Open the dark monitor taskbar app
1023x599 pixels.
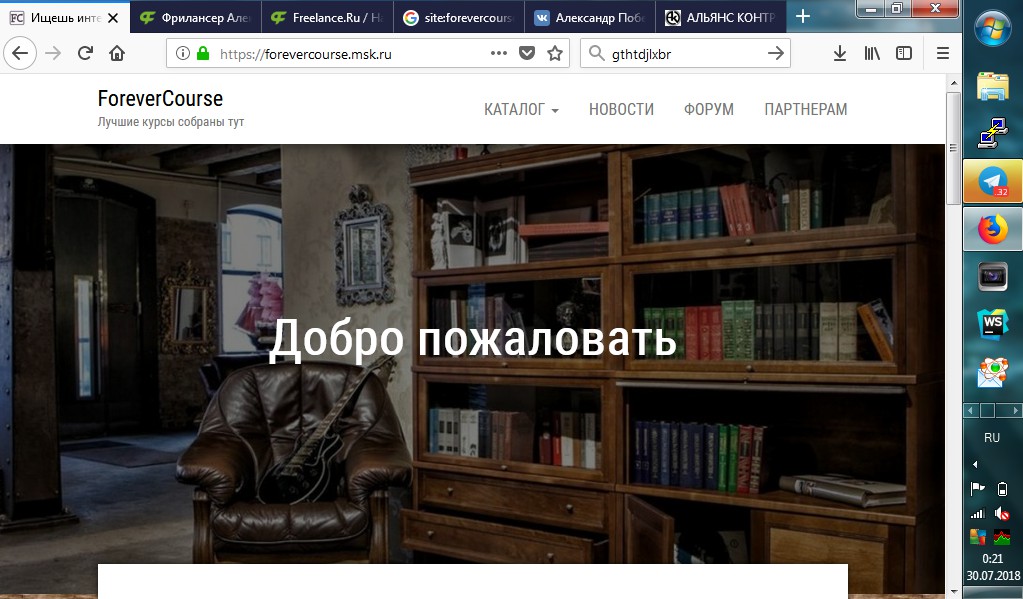[992, 277]
